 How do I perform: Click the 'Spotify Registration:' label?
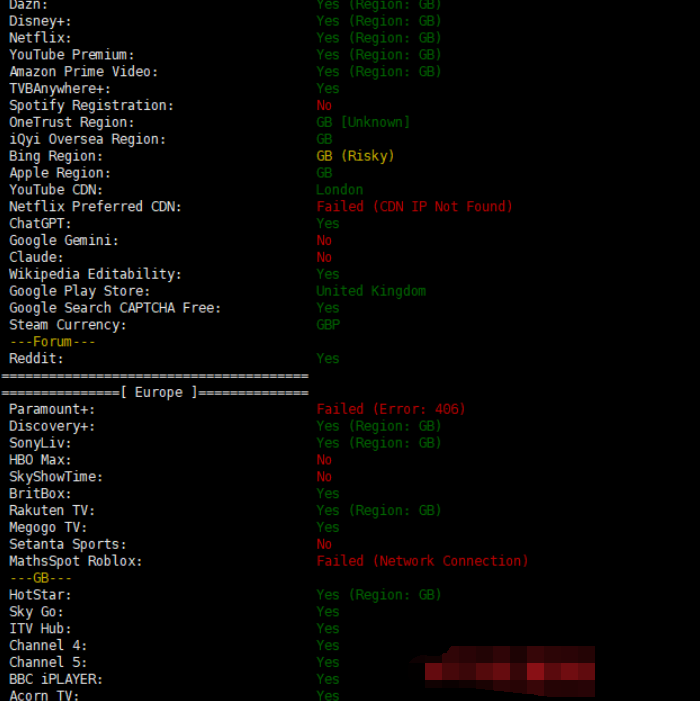[91, 105]
